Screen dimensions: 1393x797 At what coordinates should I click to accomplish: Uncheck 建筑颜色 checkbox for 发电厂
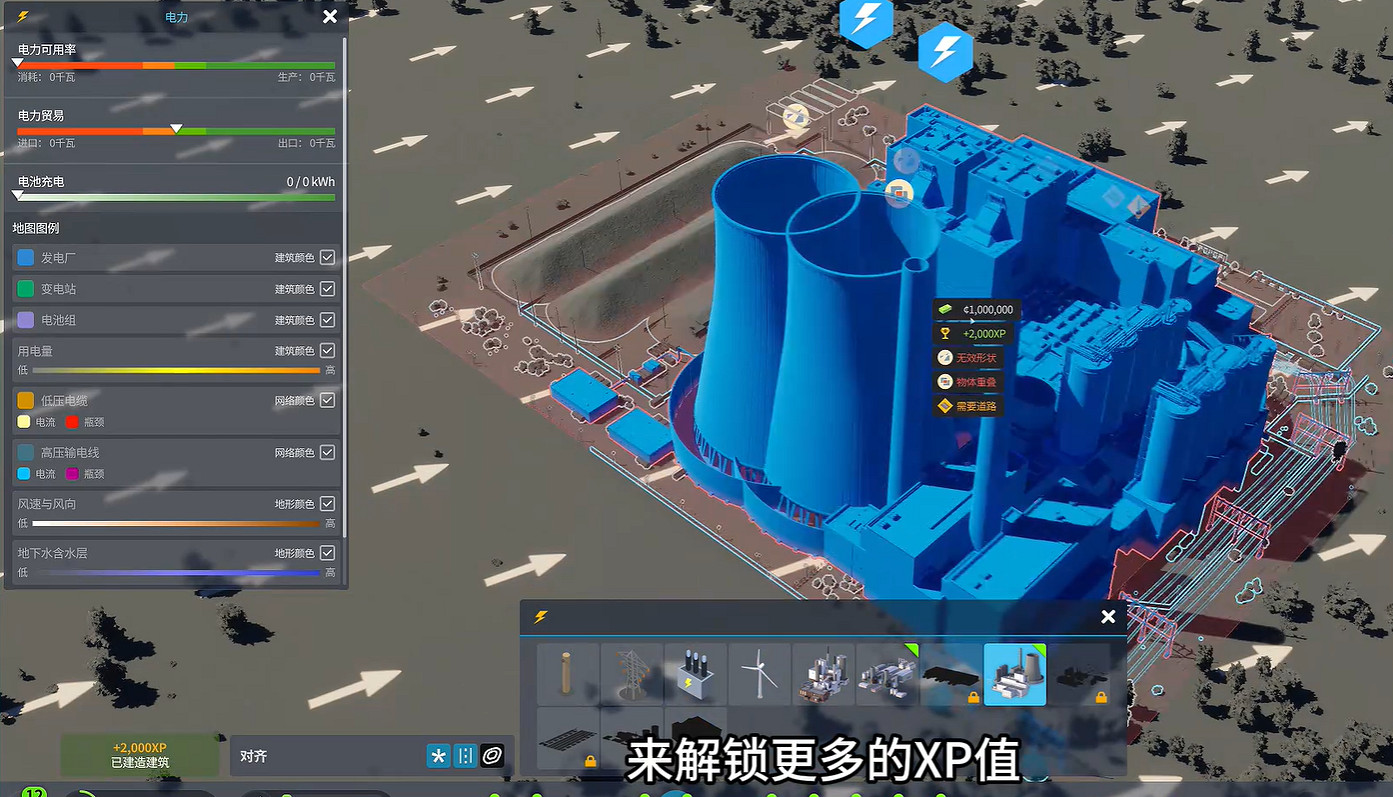pyautogui.click(x=327, y=258)
